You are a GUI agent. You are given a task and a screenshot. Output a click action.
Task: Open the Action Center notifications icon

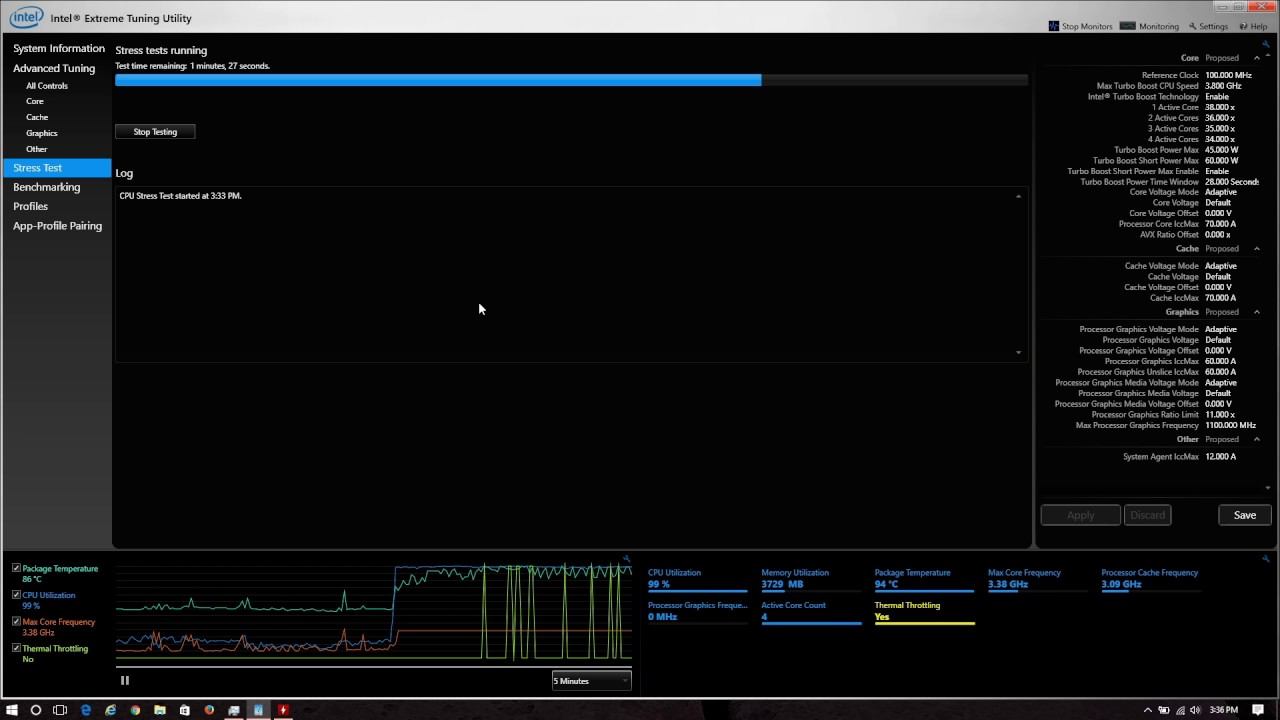point(1258,710)
